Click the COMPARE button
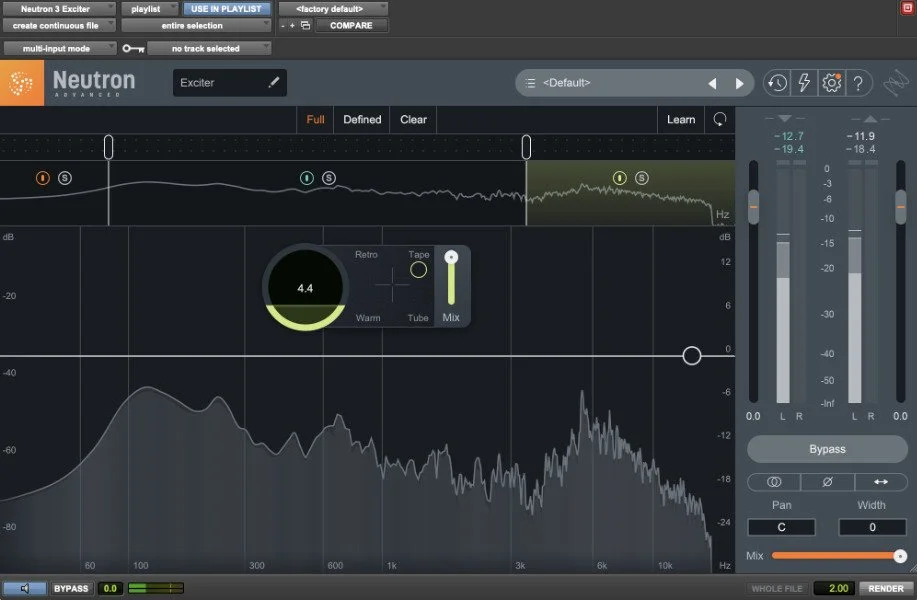Viewport: 917px width, 600px height. (351, 25)
